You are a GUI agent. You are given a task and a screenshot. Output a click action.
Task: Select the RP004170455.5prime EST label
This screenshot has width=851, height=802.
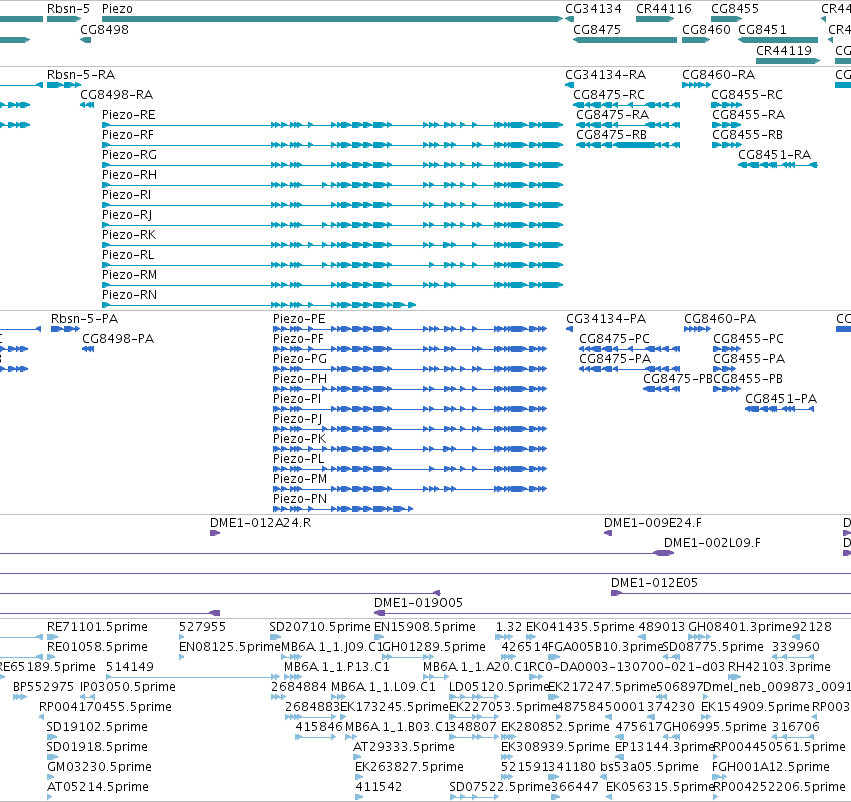tap(105, 708)
